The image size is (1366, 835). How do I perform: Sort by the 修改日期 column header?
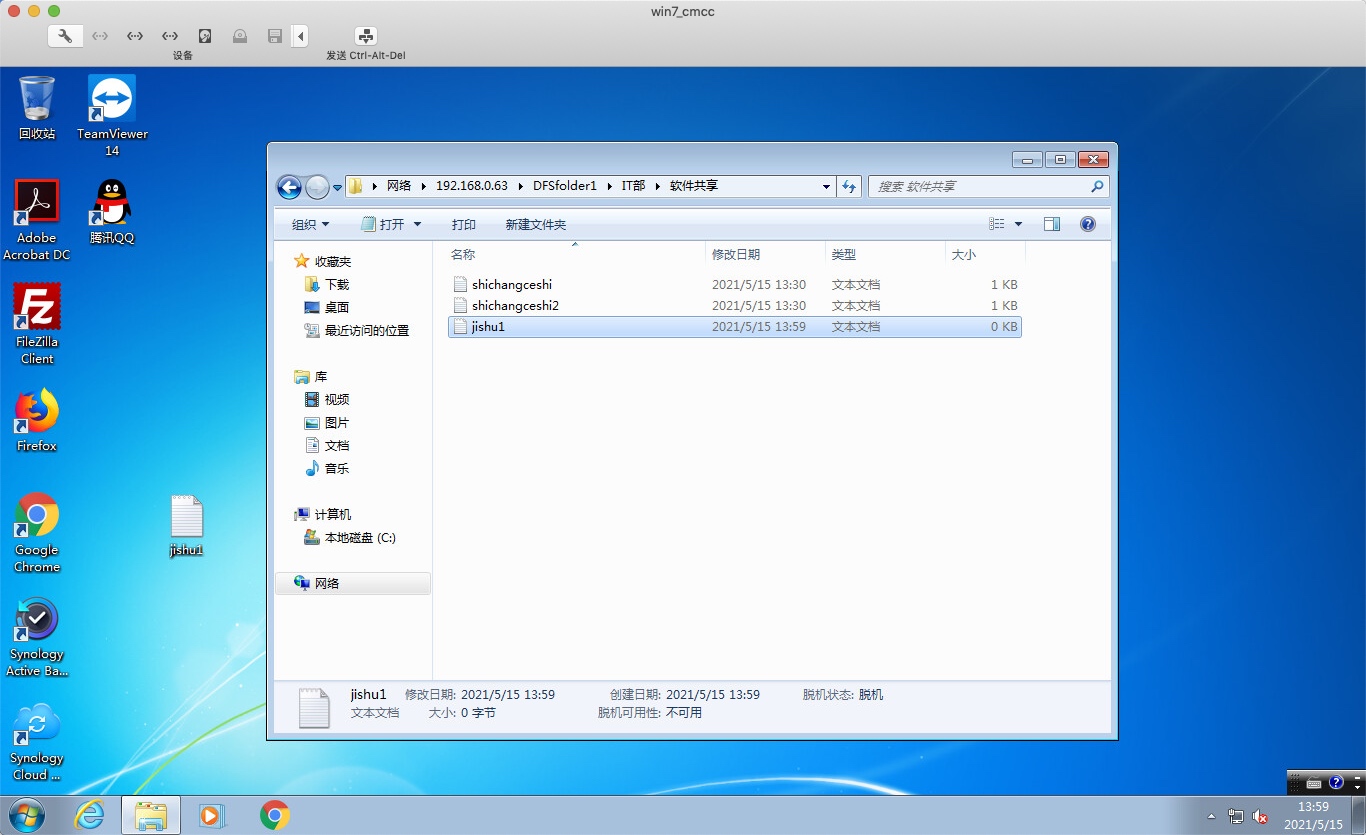(x=765, y=255)
